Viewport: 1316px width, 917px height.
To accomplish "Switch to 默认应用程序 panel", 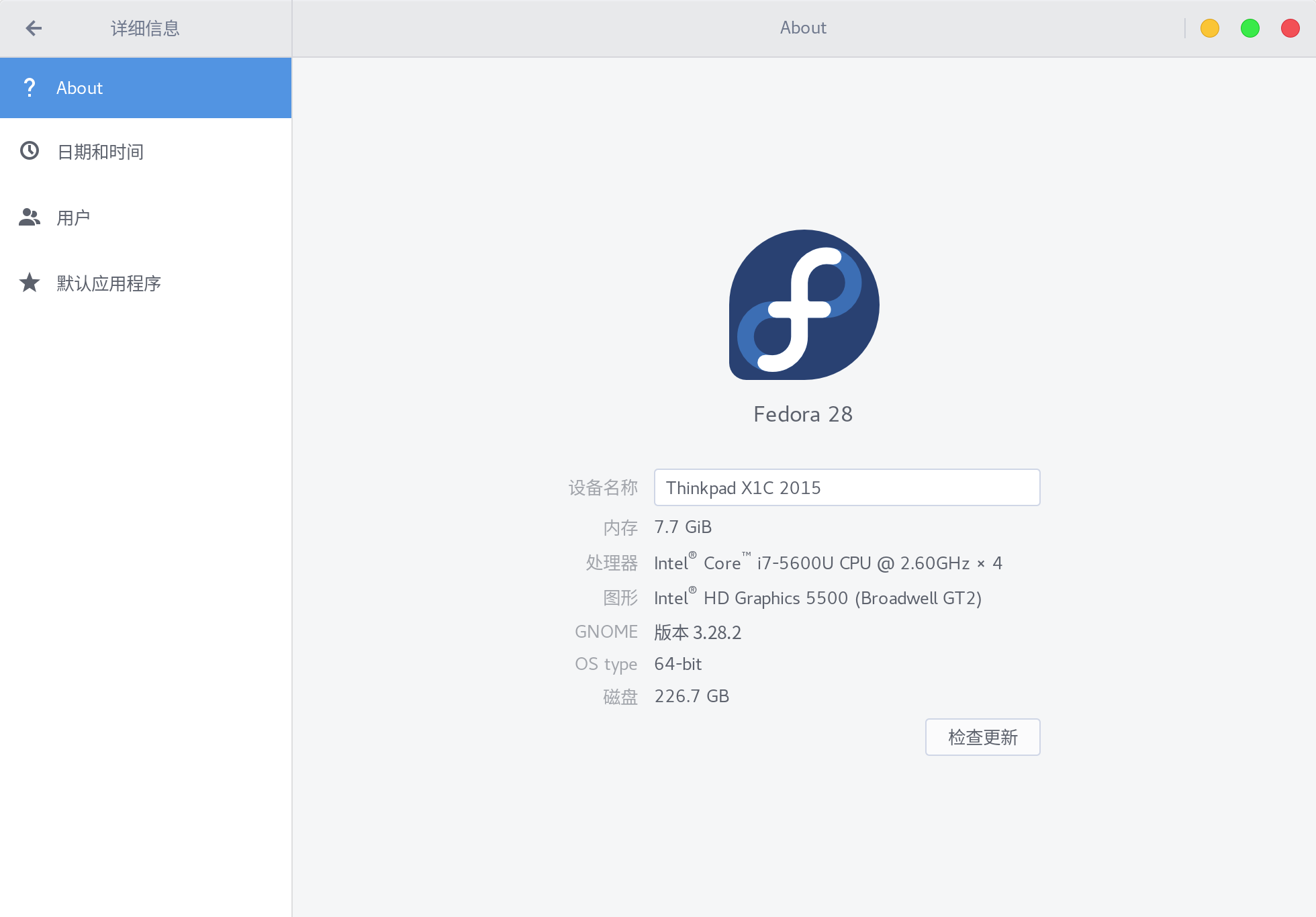I will pyautogui.click(x=109, y=284).
